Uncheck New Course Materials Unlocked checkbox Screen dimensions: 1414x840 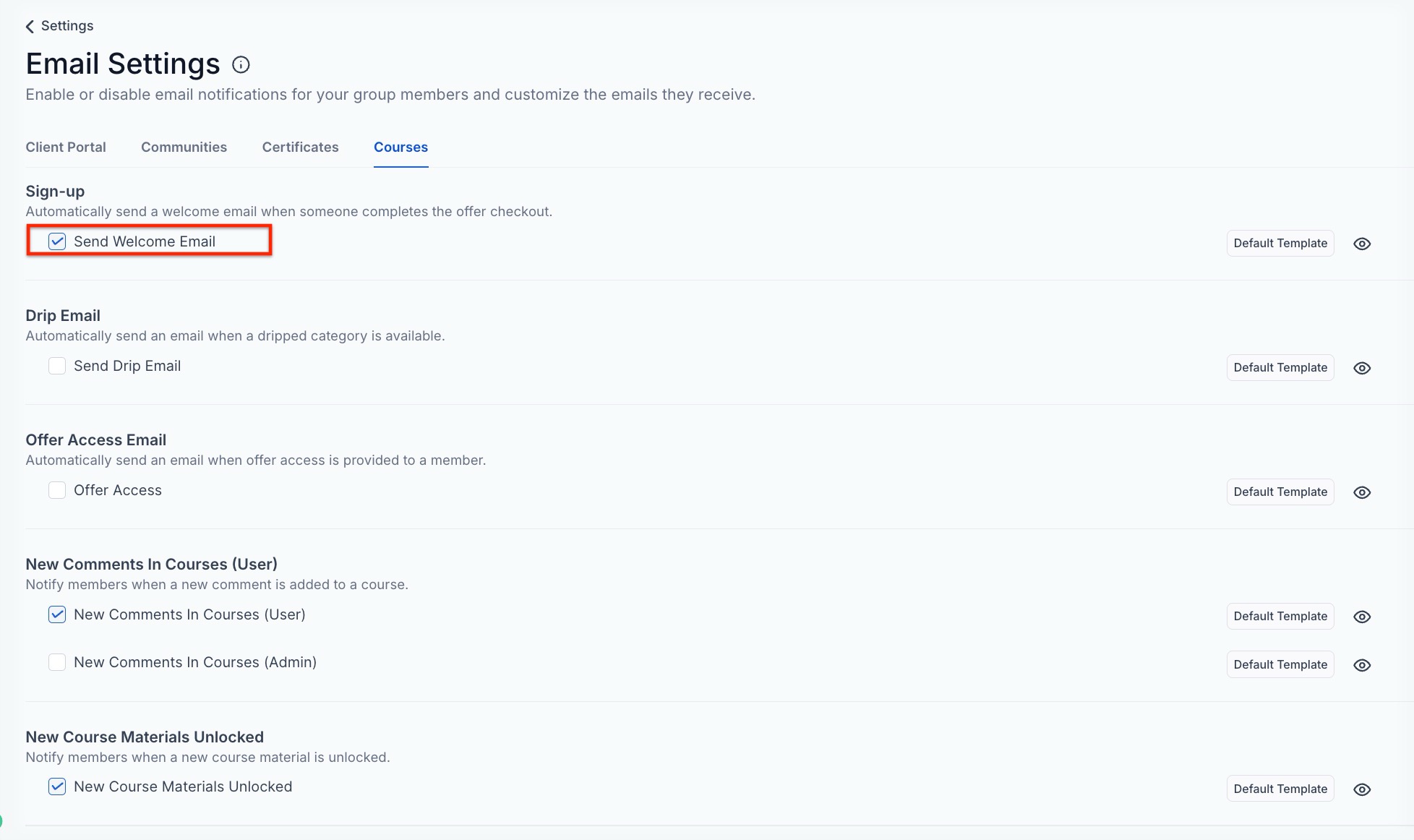coord(57,787)
